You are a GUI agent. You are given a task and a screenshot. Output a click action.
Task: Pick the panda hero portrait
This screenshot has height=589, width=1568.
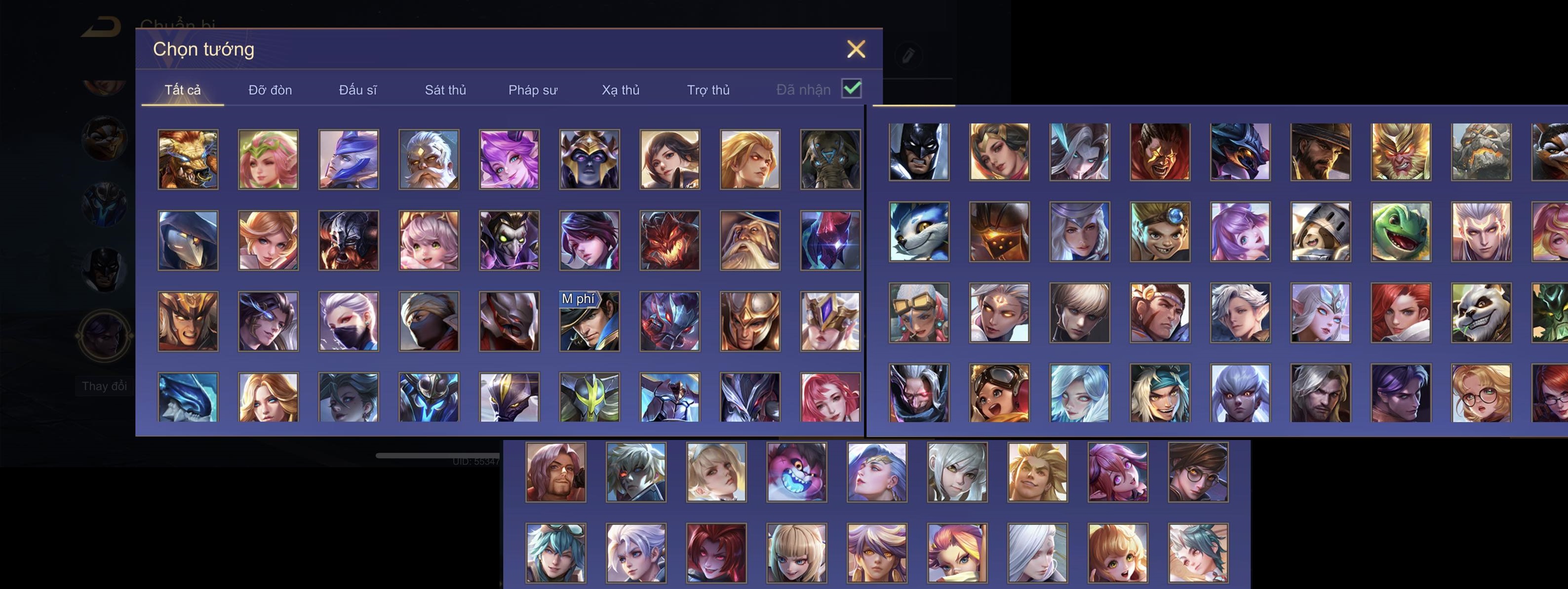coord(1481,313)
